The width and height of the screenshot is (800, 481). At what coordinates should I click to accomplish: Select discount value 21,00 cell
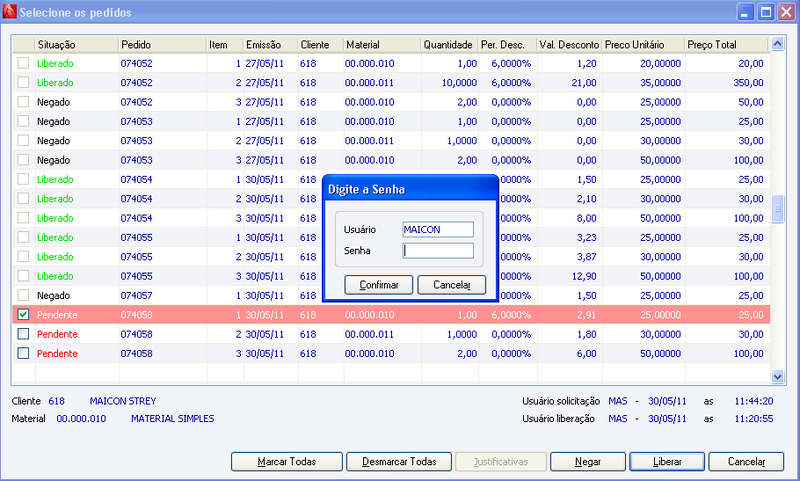pos(584,83)
